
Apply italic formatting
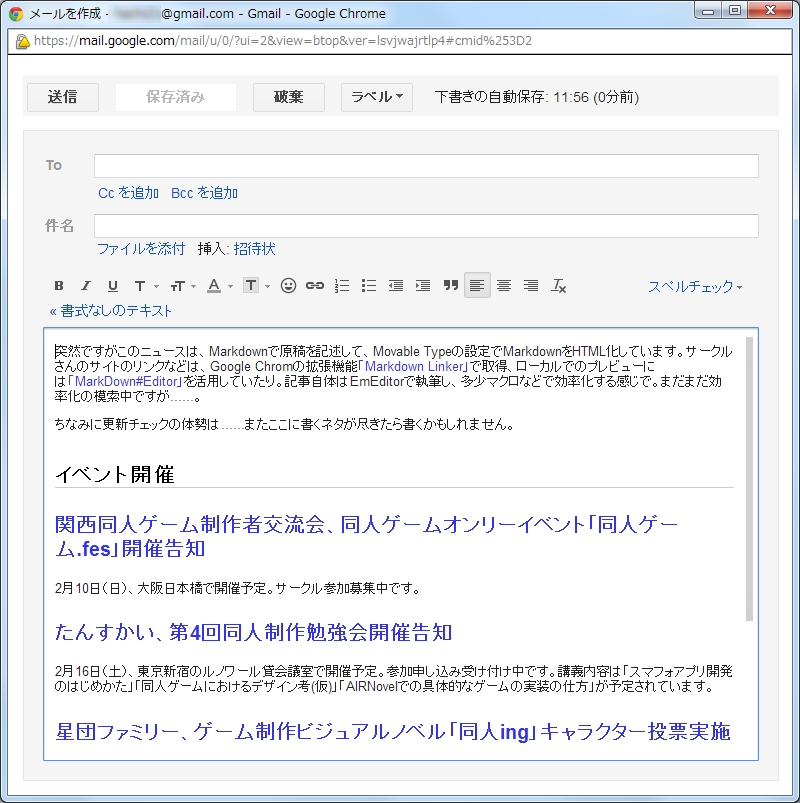(86, 285)
